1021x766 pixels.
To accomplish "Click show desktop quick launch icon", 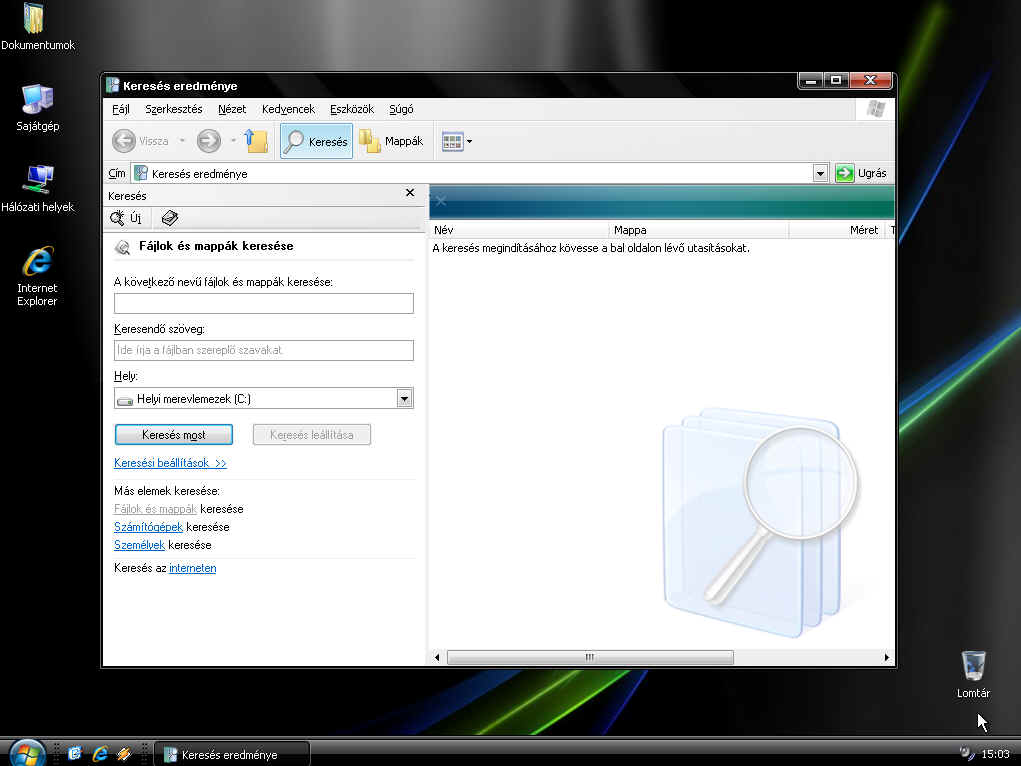I will (75, 754).
